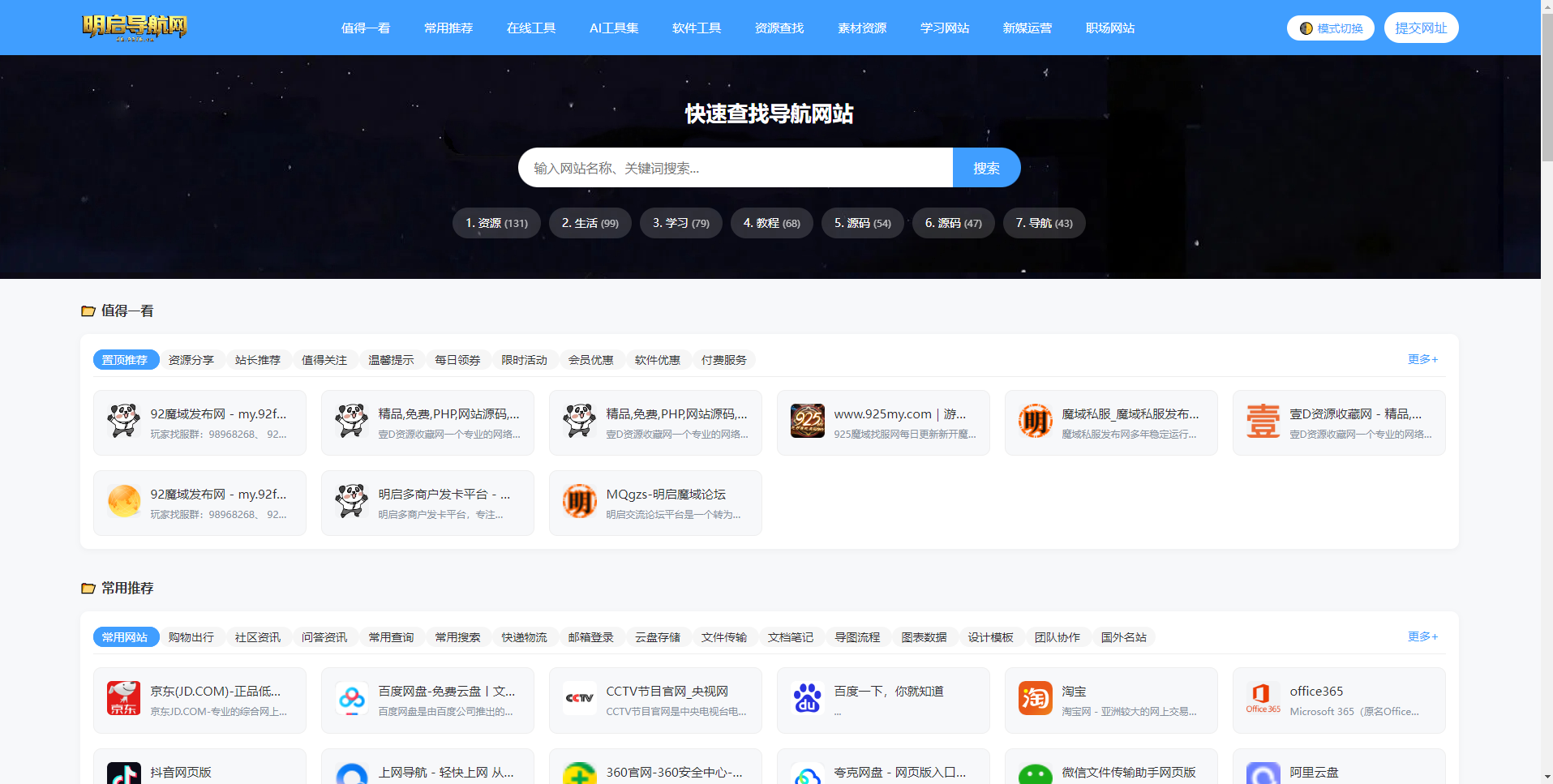Image resolution: width=1553 pixels, height=784 pixels.
Task: Click the 阿里云盘 purple icon
Action: (1263, 773)
